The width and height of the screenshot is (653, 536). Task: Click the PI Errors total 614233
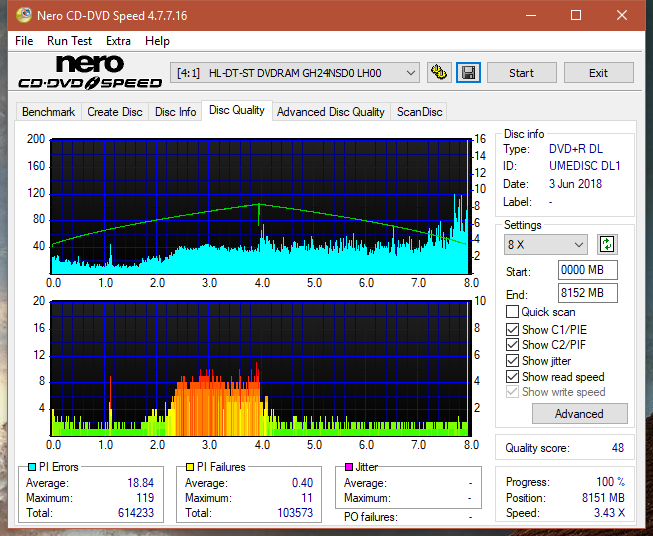click(136, 512)
